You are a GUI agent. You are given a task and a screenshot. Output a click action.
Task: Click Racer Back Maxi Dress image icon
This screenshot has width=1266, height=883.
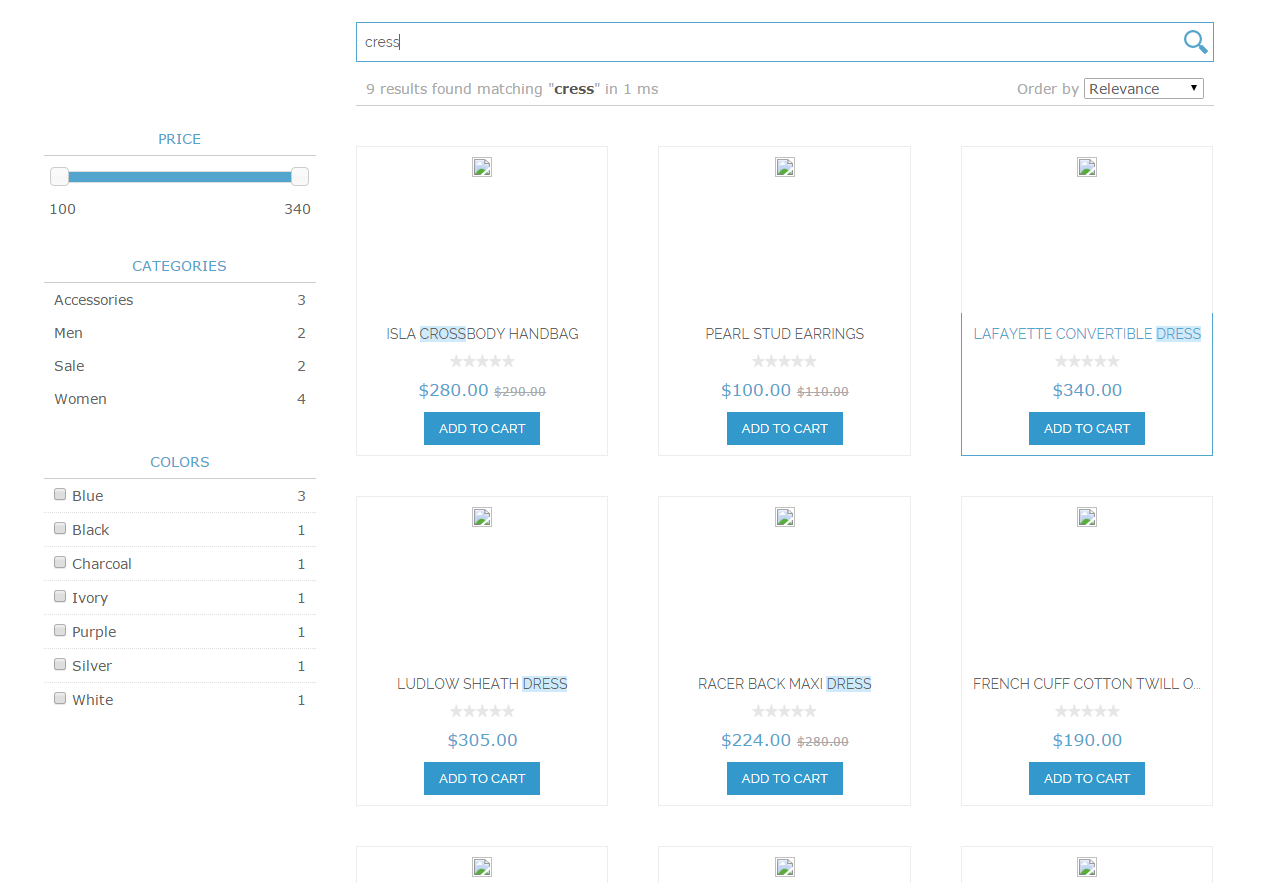coord(785,517)
